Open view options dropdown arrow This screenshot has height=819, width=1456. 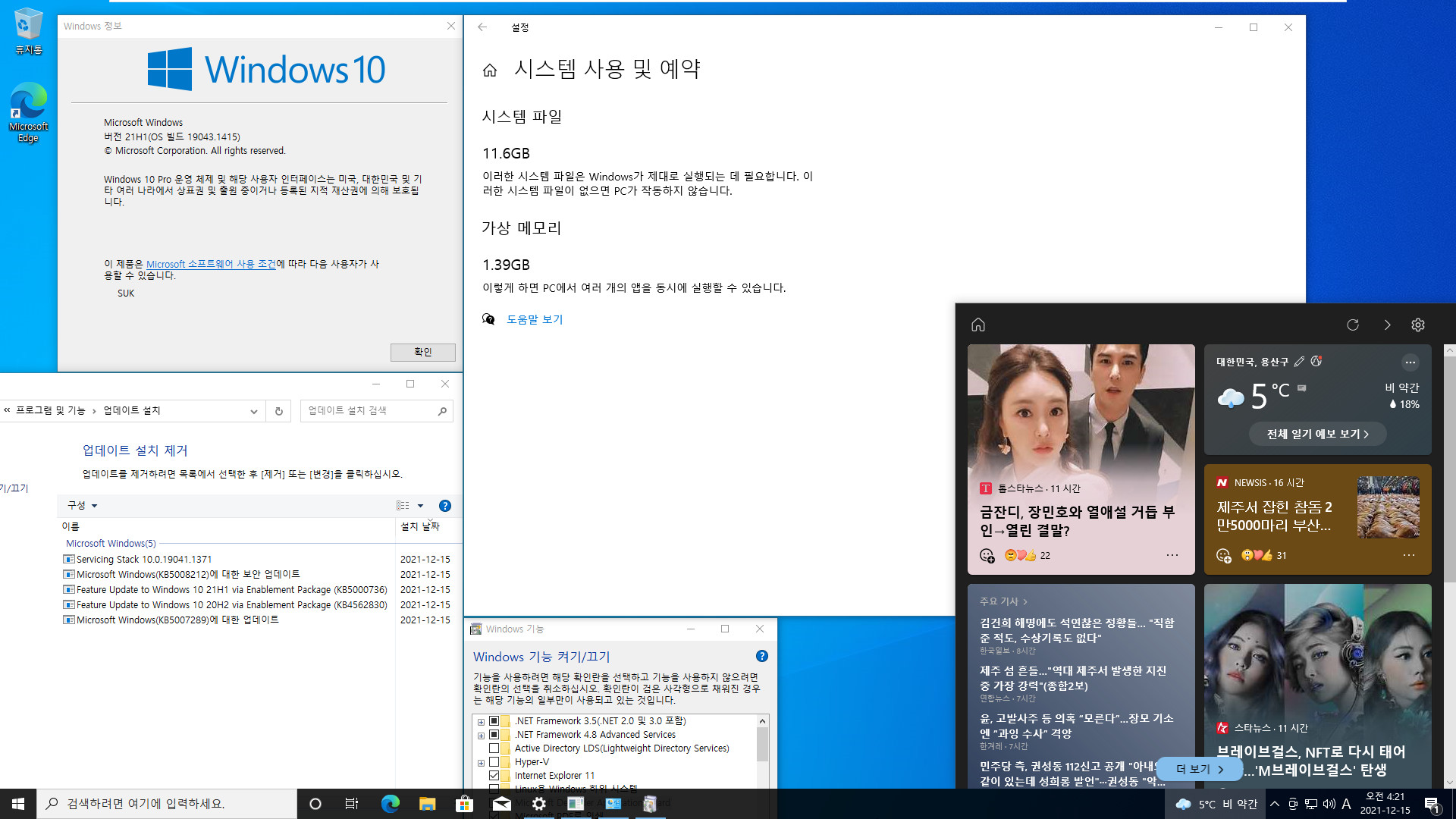[x=420, y=506]
